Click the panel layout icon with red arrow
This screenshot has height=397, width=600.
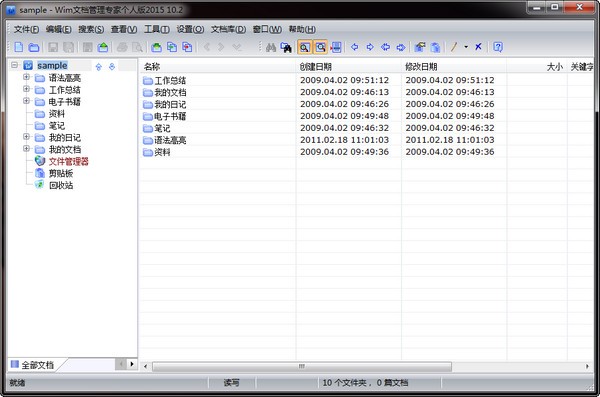pyautogui.click(x=336, y=47)
